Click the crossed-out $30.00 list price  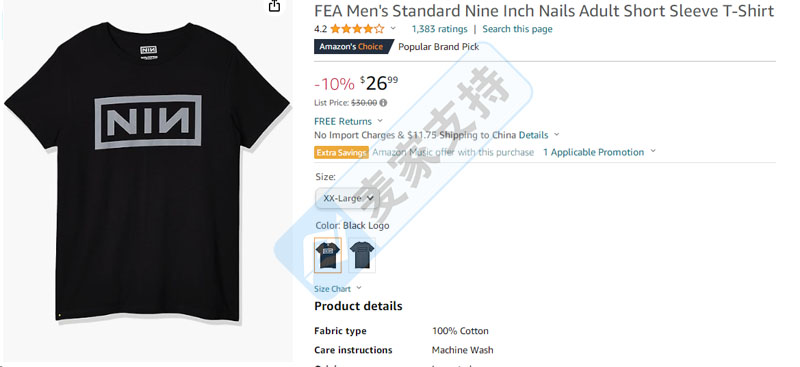[364, 103]
